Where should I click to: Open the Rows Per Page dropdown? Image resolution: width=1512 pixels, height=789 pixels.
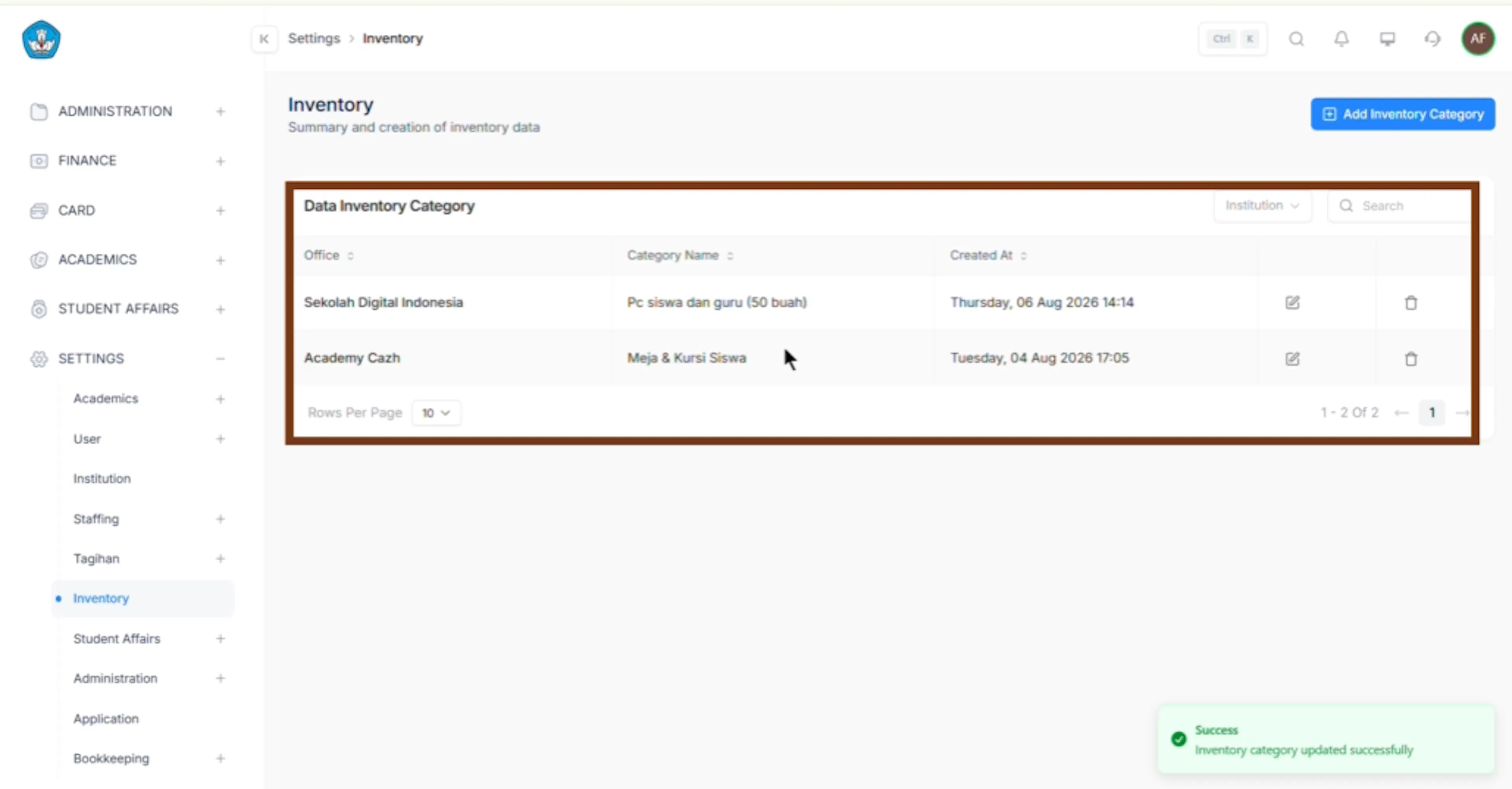[x=436, y=413]
